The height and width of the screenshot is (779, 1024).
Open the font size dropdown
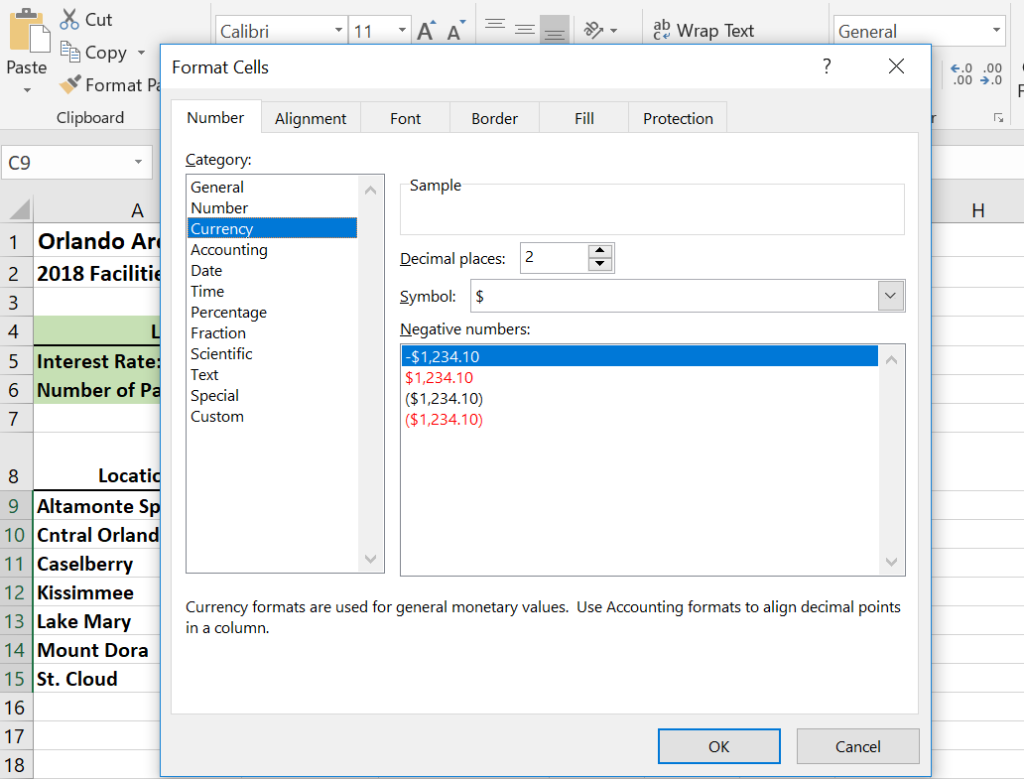pyautogui.click(x=402, y=30)
